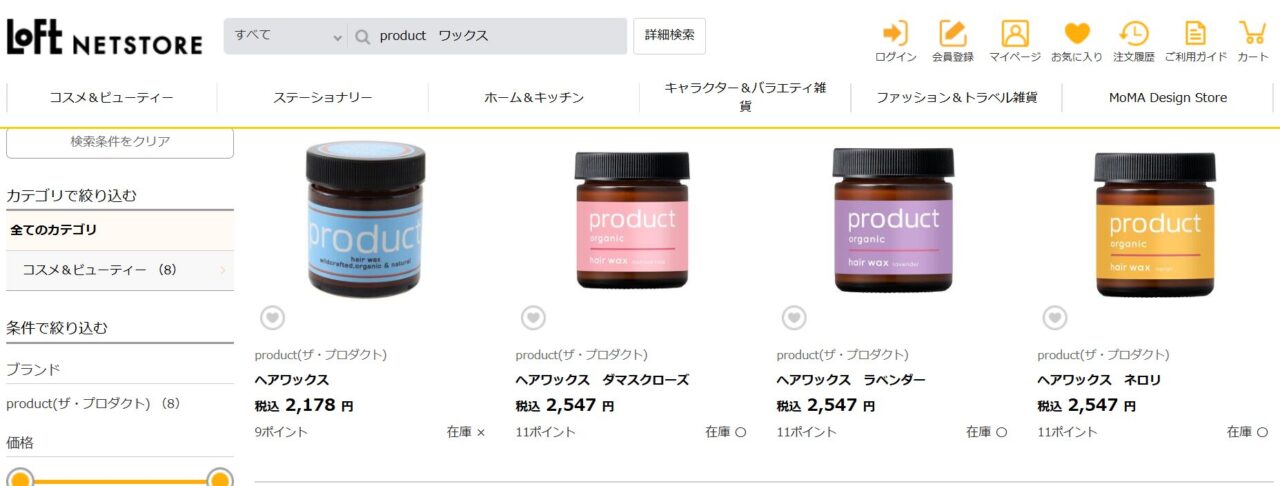Image resolution: width=1280 pixels, height=486 pixels.
Task: Click 検索条件をクリア clear filters button
Action: 120,142
